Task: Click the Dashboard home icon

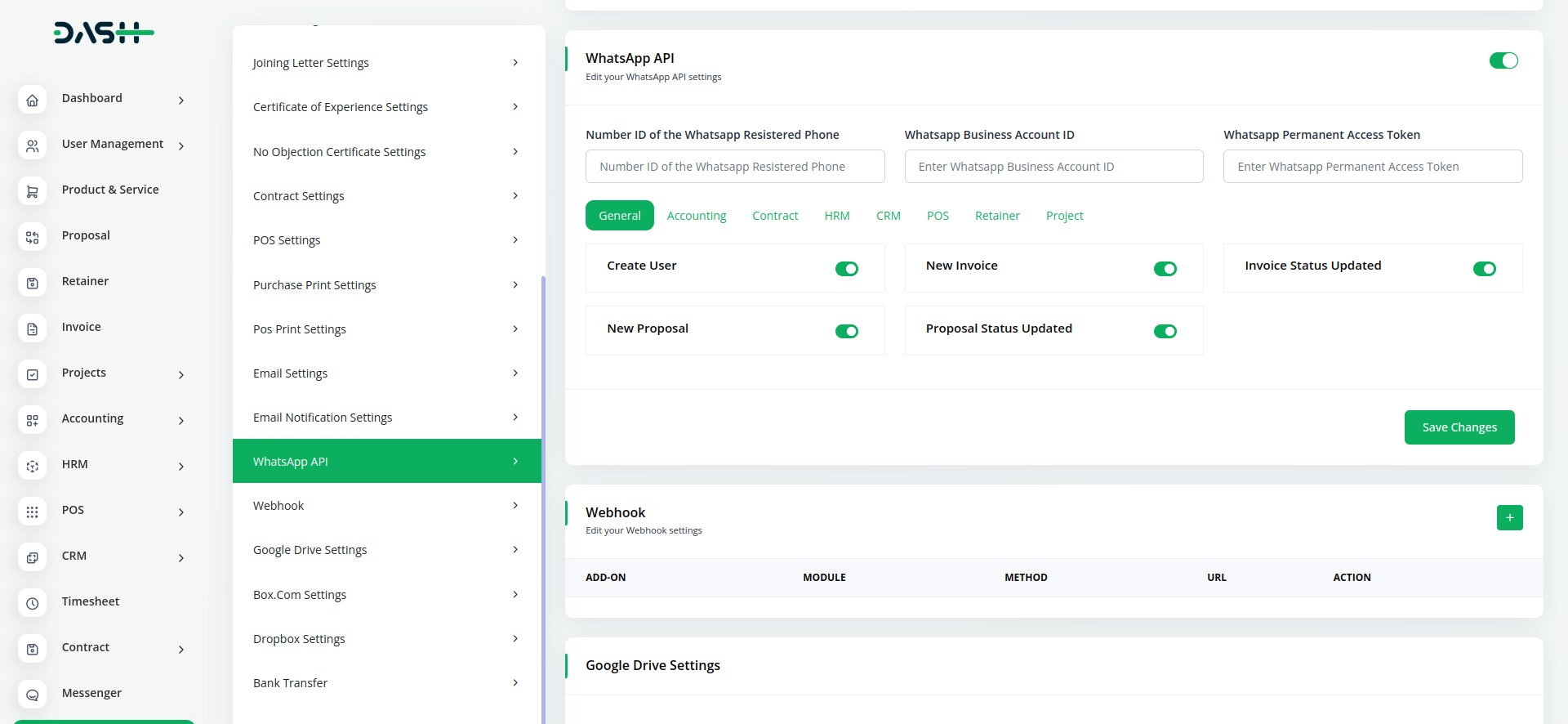Action: [32, 100]
